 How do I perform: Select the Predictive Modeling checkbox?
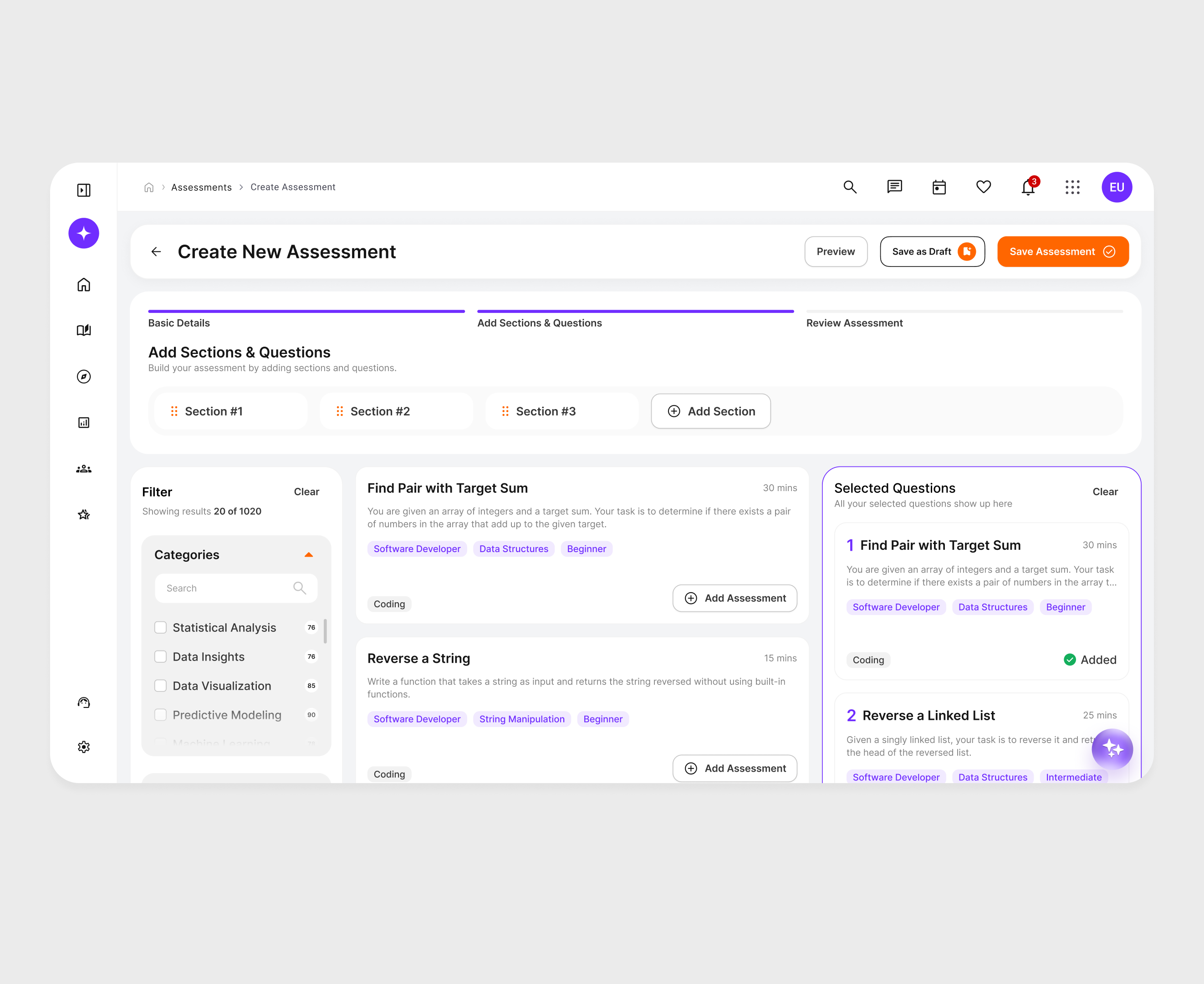click(160, 715)
